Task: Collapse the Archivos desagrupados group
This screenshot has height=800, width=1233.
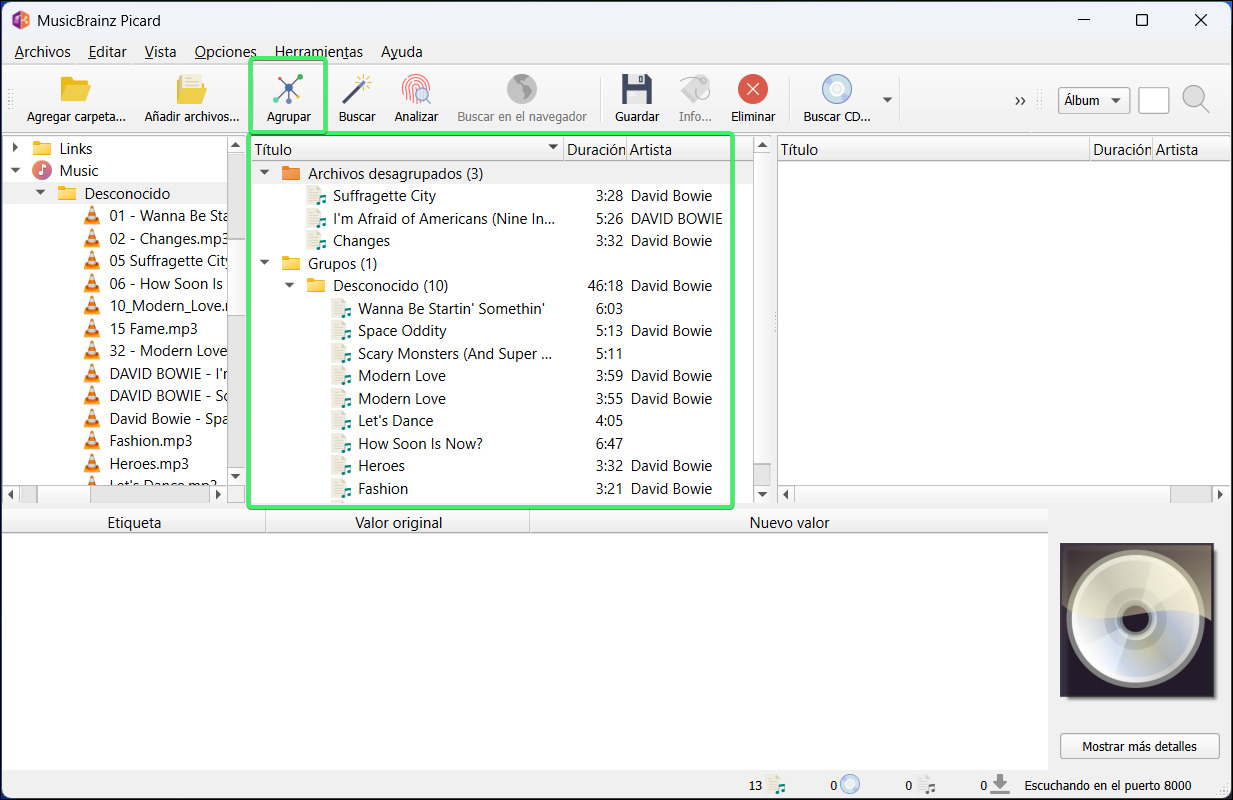Action: point(265,173)
